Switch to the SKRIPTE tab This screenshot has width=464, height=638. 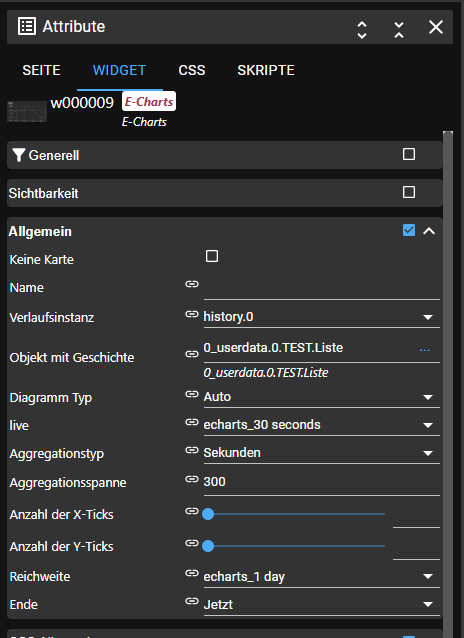266,70
